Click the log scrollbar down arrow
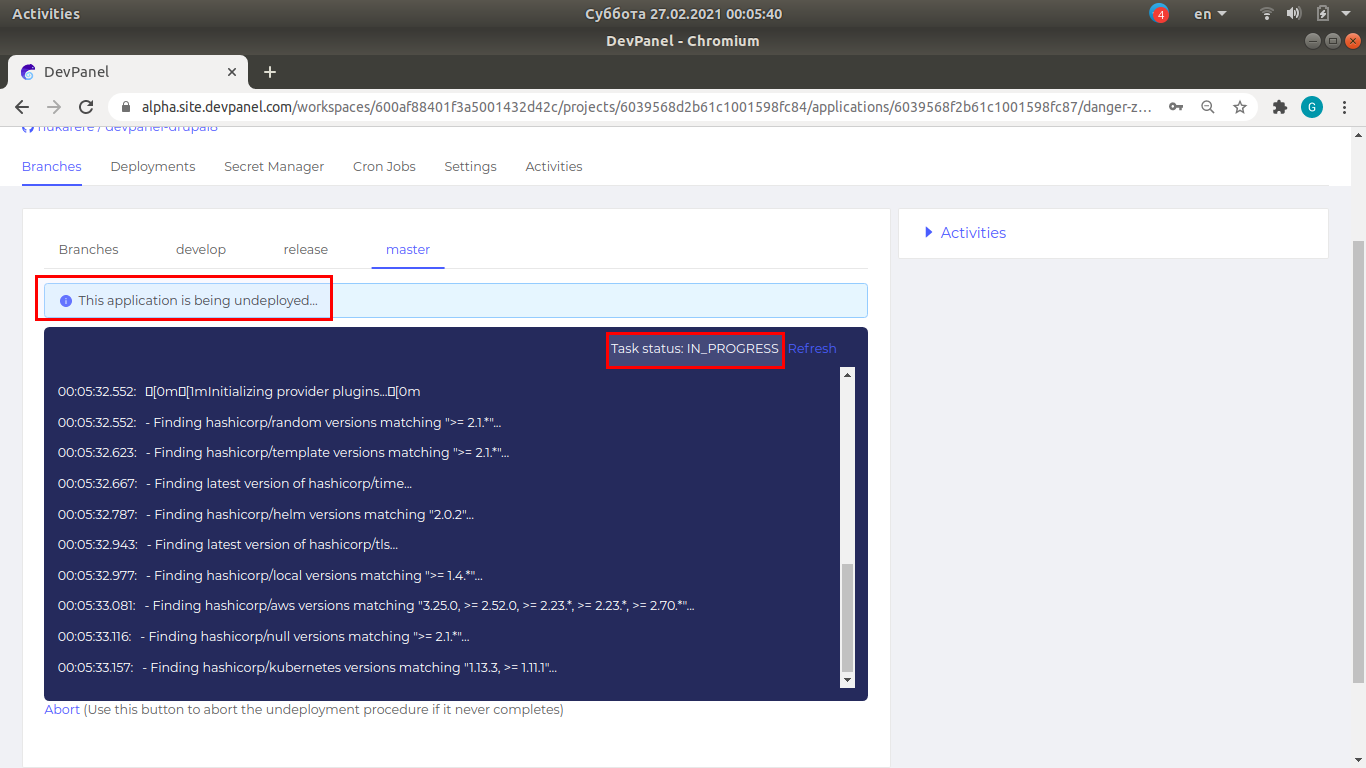 point(847,680)
